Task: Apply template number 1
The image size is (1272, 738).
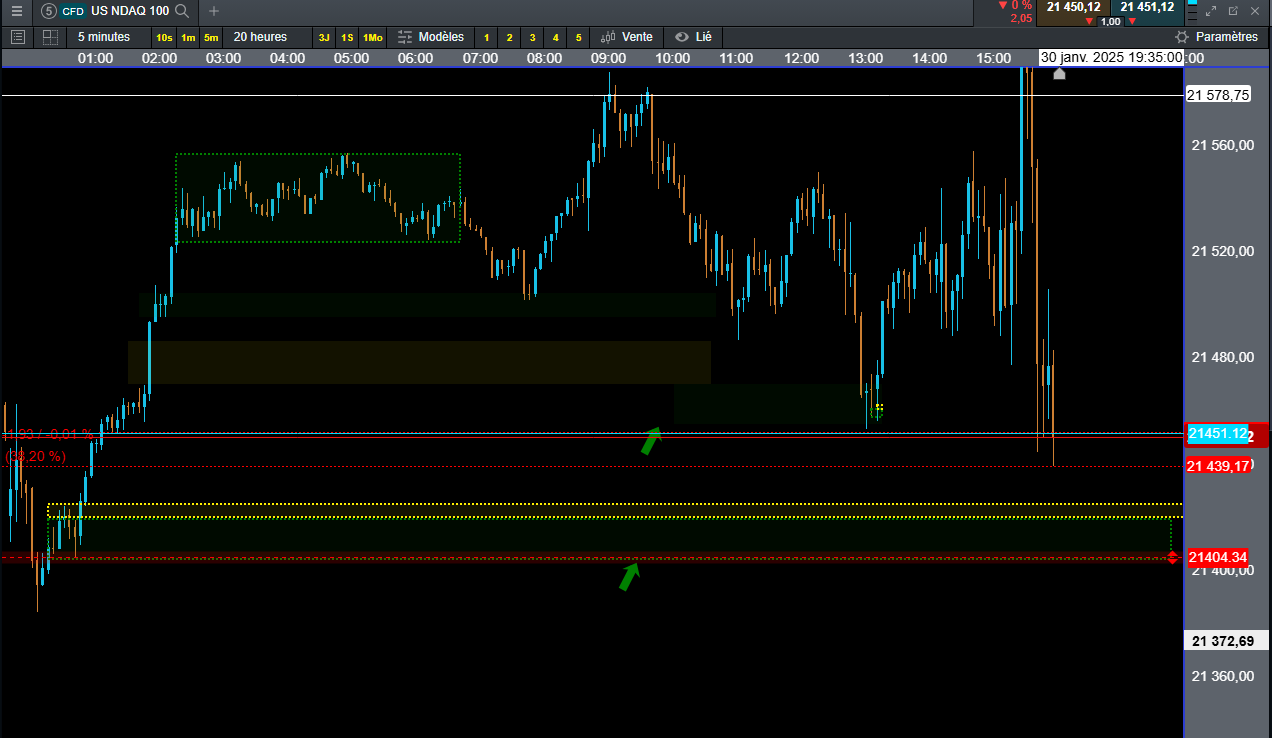Action: coord(487,37)
